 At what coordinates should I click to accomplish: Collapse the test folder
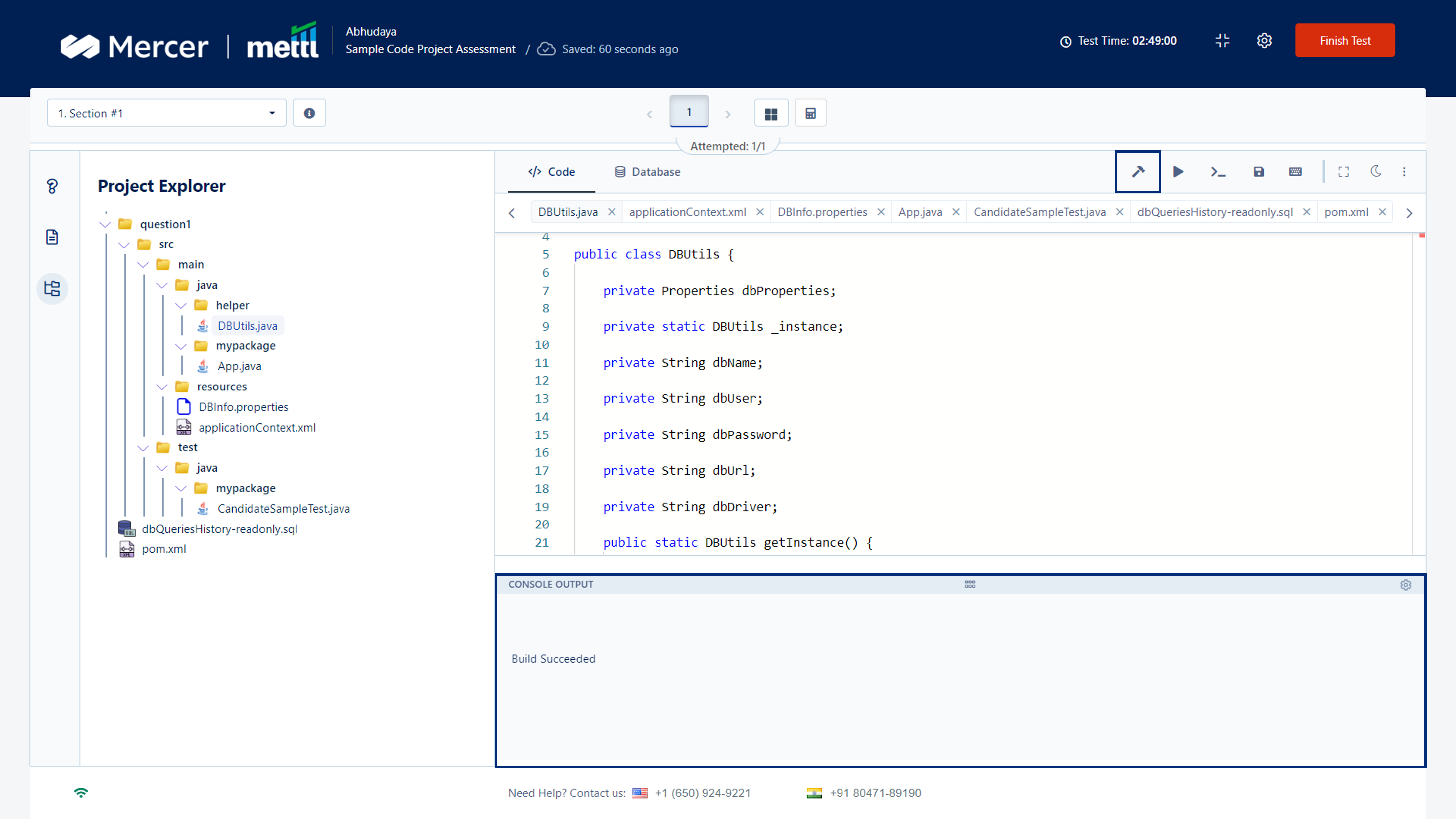143,448
